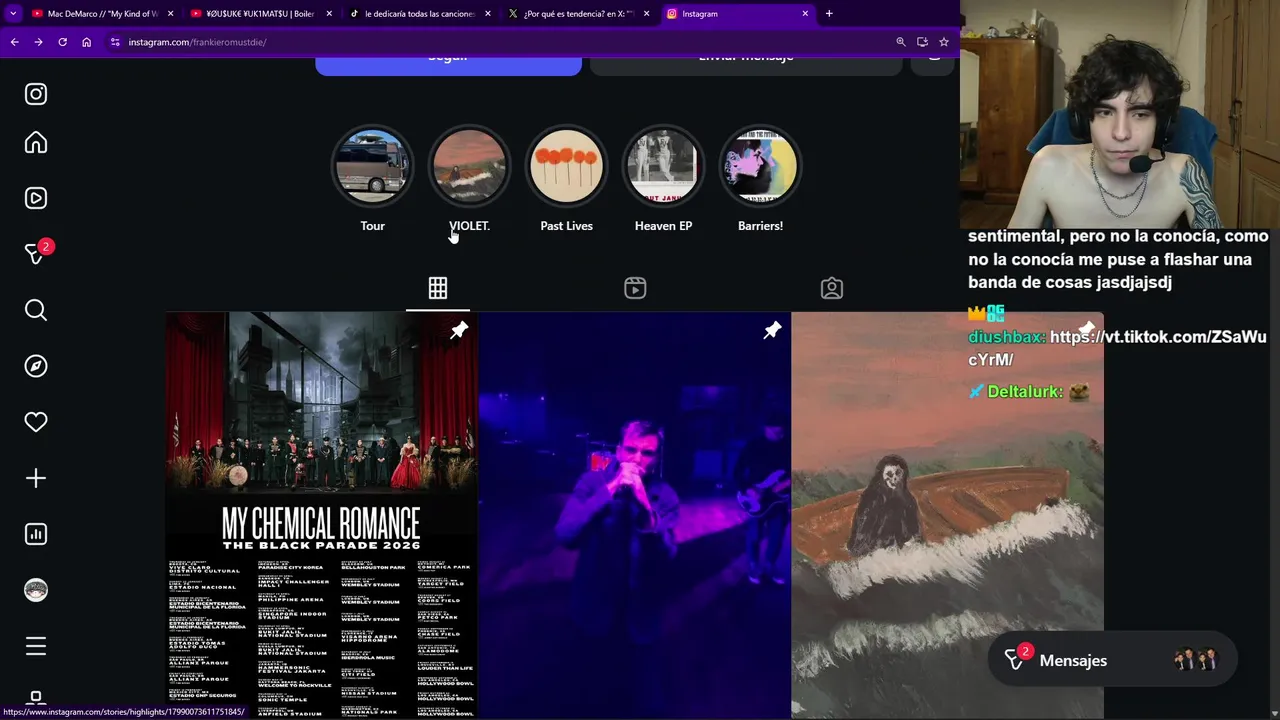
Task: Open the VIOLET. story highlight
Action: [x=469, y=166]
